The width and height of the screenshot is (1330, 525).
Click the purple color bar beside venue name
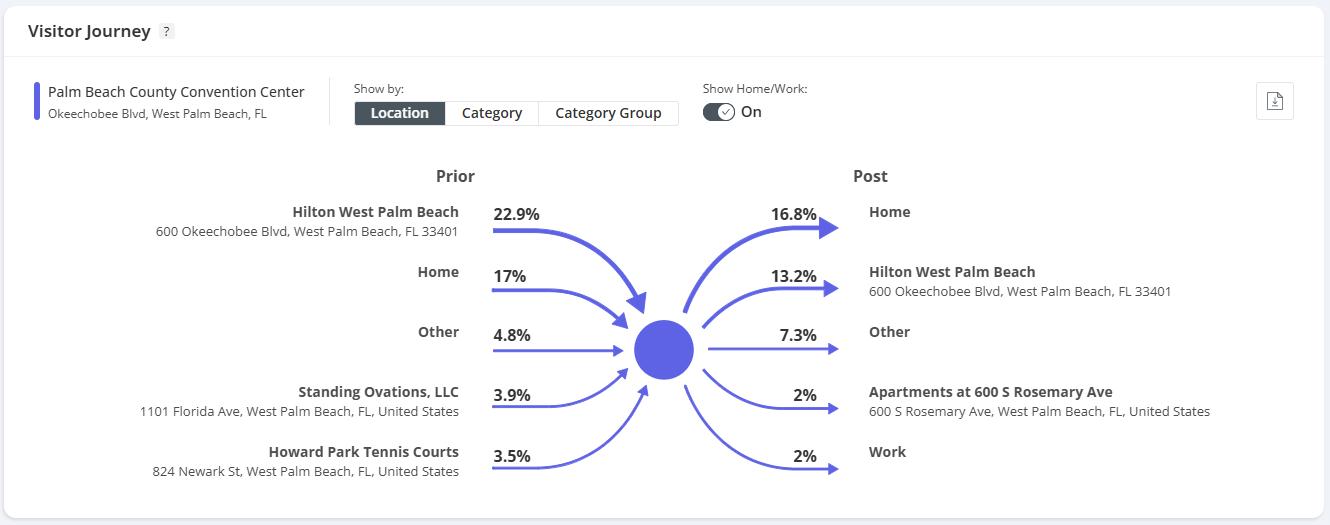coord(37,101)
